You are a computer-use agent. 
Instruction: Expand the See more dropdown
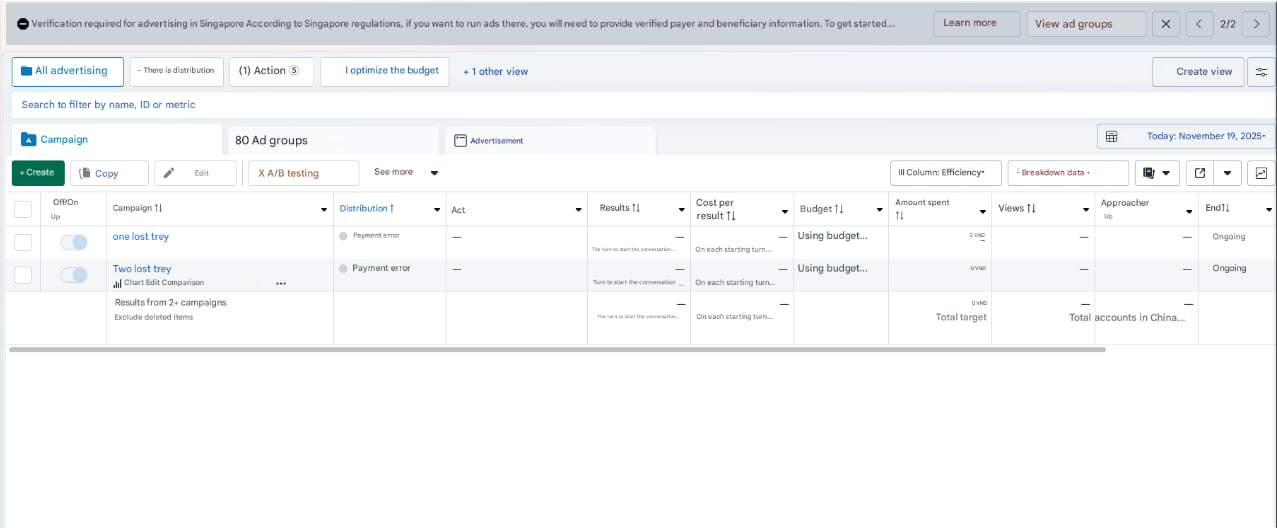tap(406, 172)
